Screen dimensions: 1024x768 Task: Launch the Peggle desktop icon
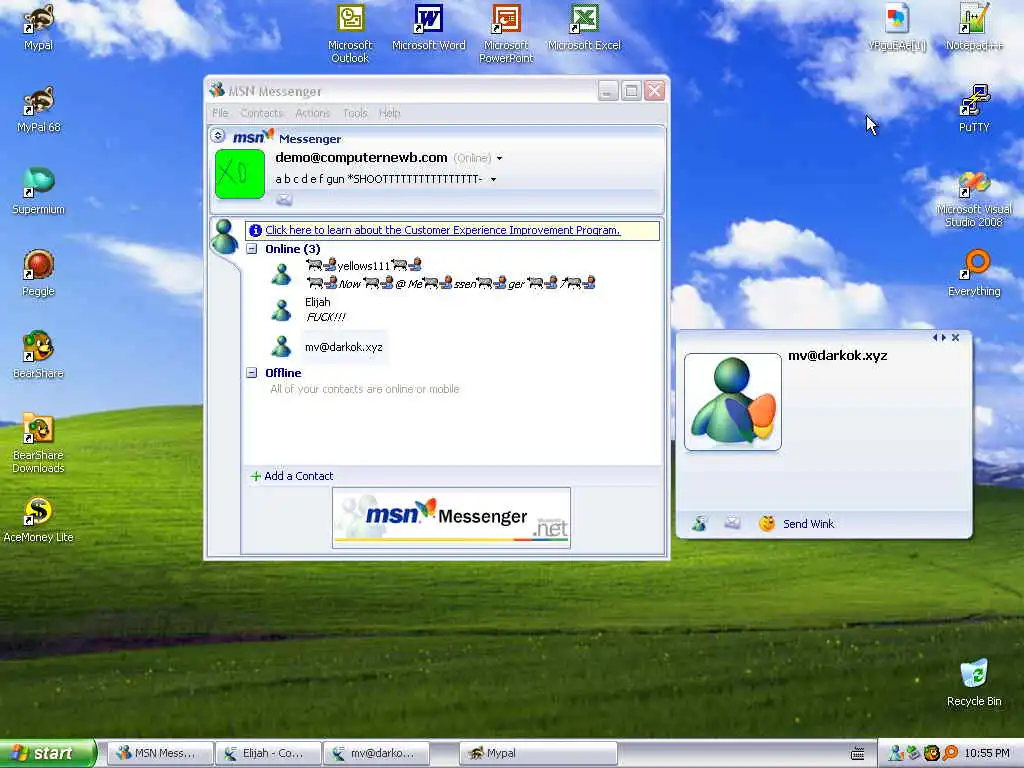click(39, 274)
